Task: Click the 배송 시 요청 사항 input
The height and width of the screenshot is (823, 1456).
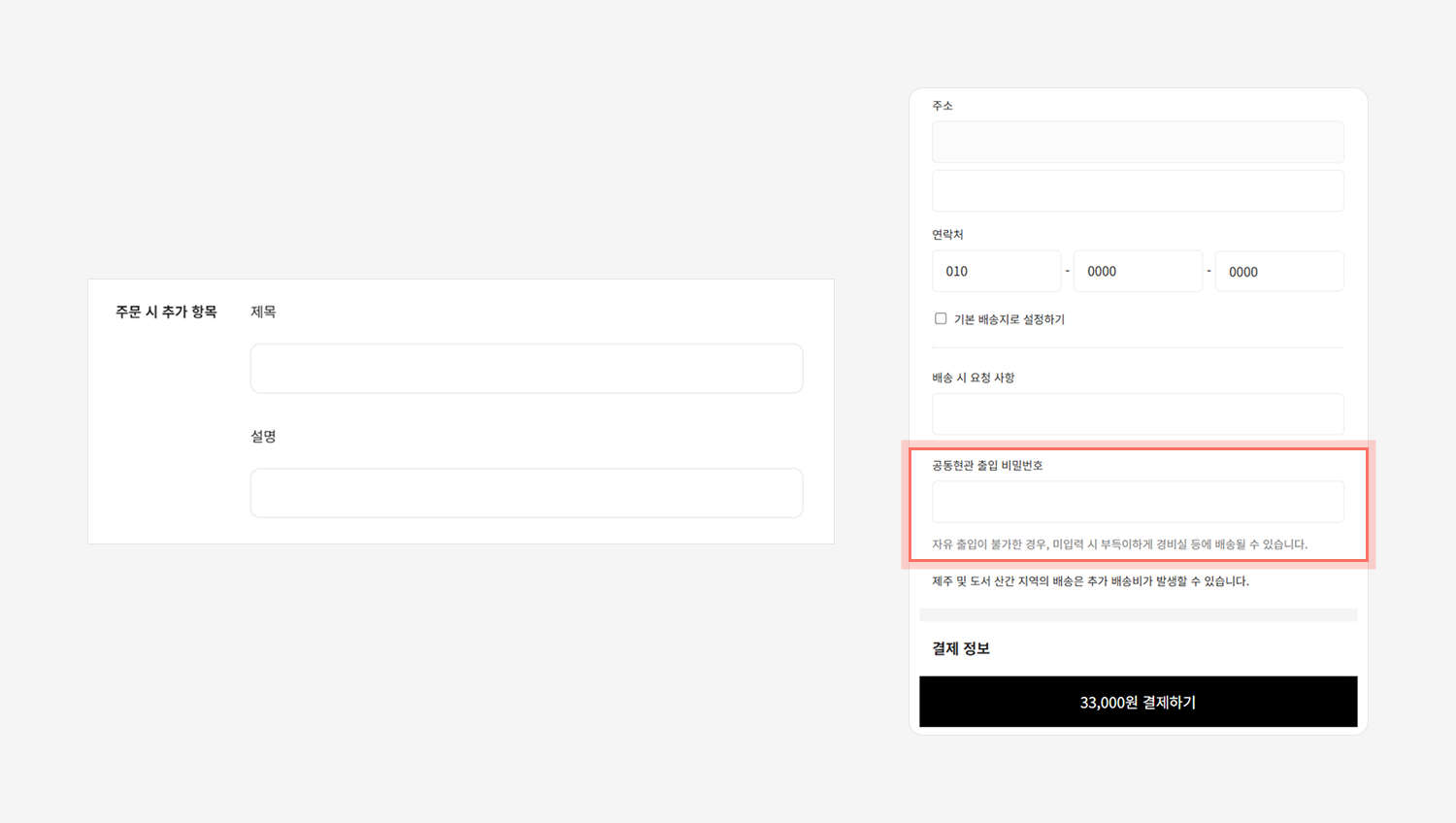Action: 1138,414
